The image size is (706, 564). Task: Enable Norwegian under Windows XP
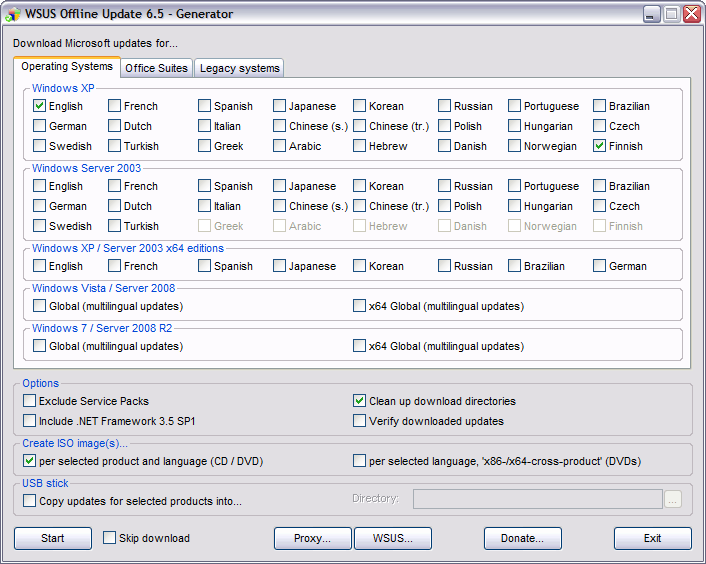(514, 146)
